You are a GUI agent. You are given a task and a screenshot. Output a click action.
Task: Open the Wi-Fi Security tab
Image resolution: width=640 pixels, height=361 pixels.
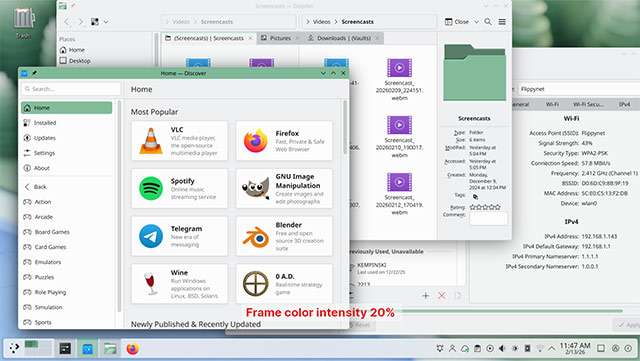[x=588, y=105]
